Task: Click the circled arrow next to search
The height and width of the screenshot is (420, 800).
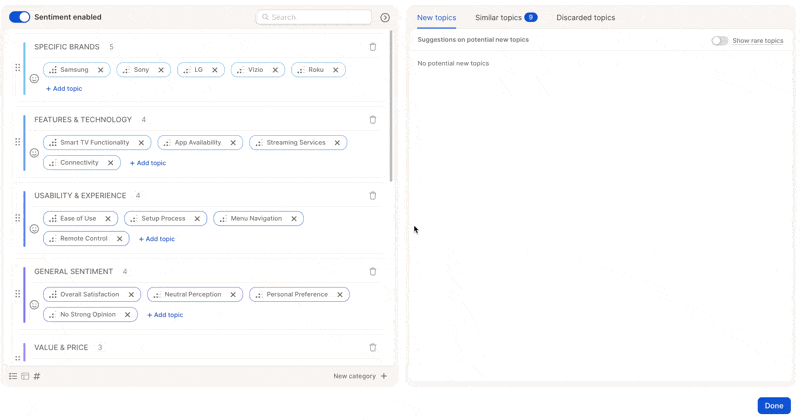Action: tap(385, 17)
